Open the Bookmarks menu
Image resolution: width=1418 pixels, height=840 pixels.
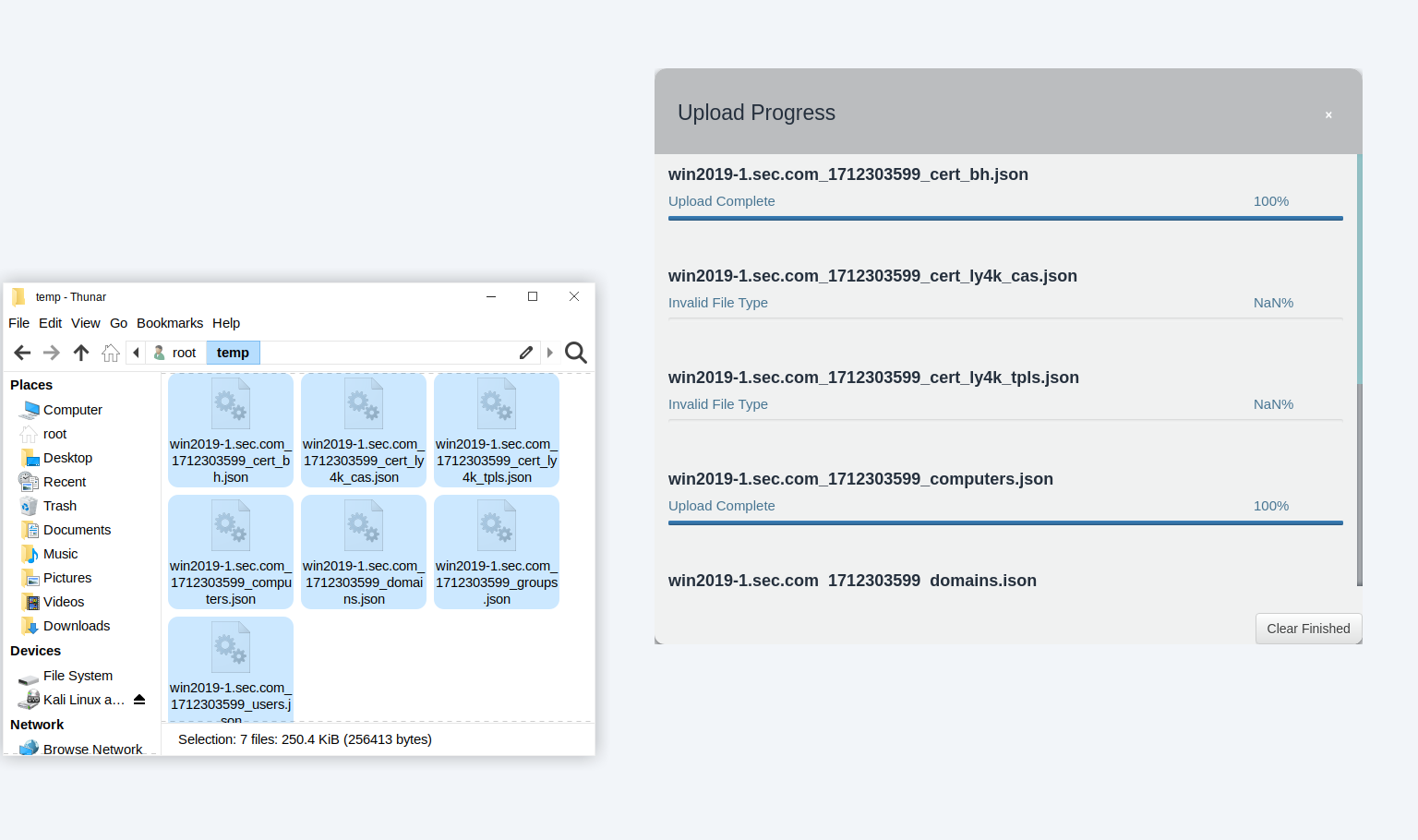170,323
